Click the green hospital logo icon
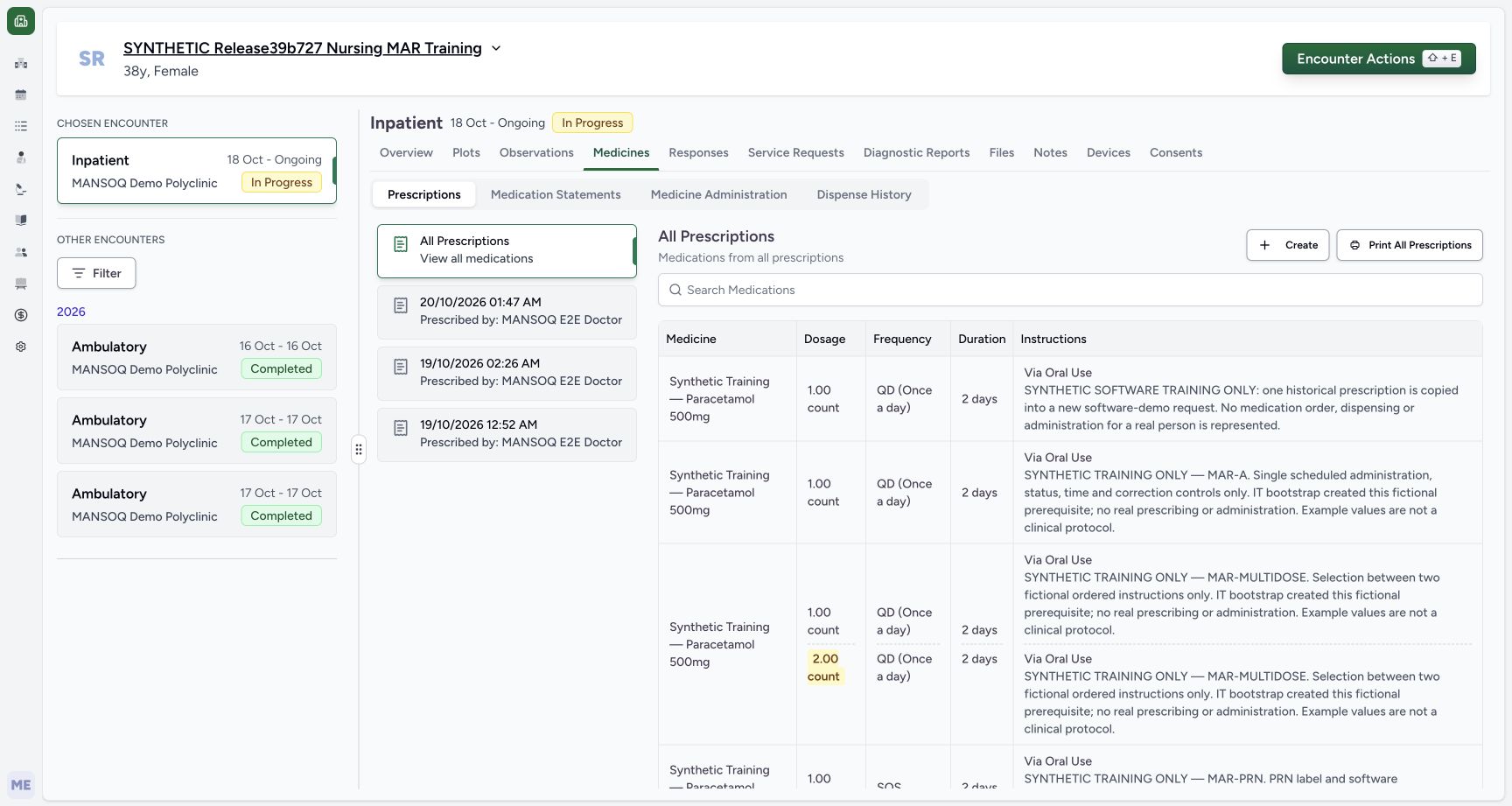This screenshot has height=806, width=1512. click(x=21, y=21)
